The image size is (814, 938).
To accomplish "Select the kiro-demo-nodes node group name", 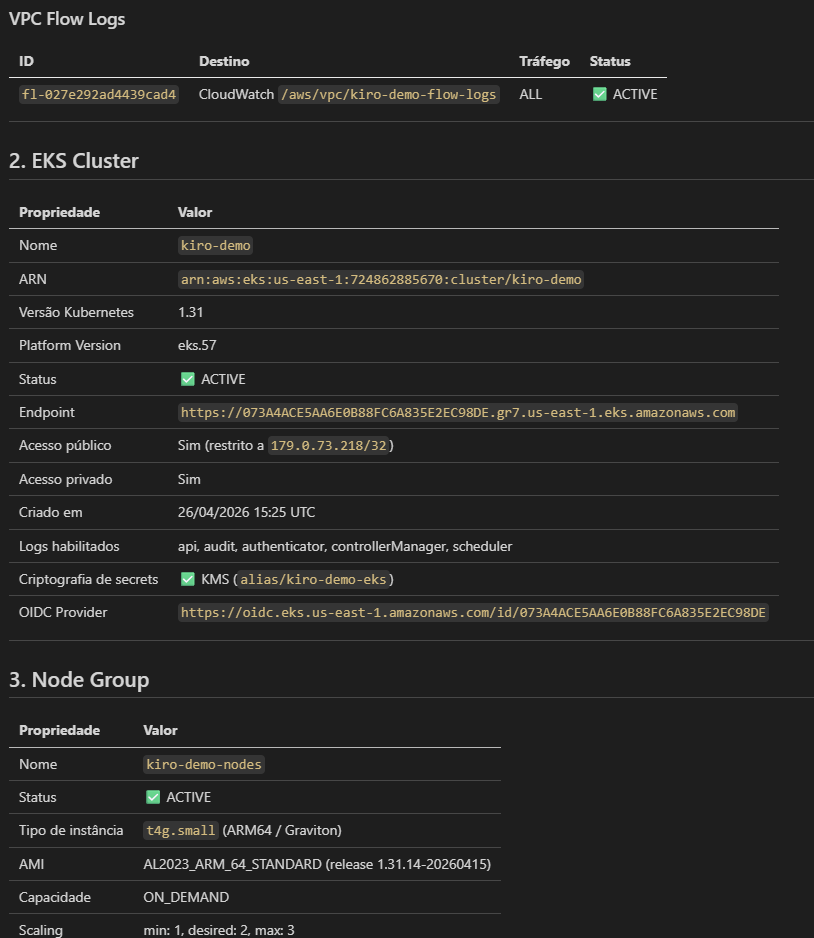I will coord(204,764).
